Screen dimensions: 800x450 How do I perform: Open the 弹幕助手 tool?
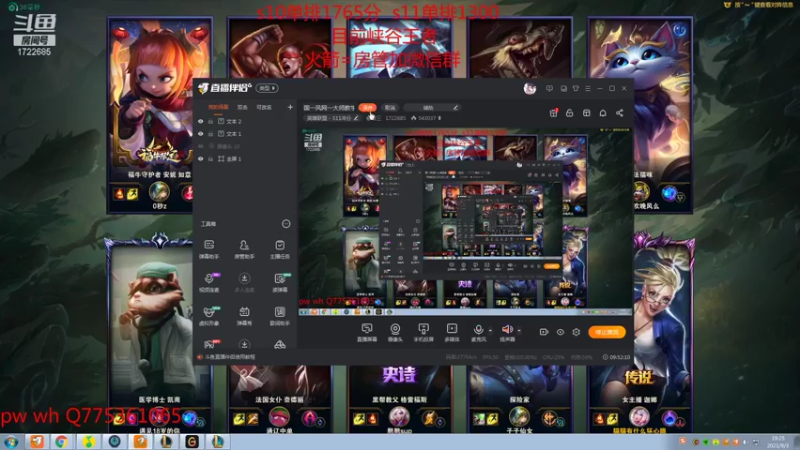(209, 249)
